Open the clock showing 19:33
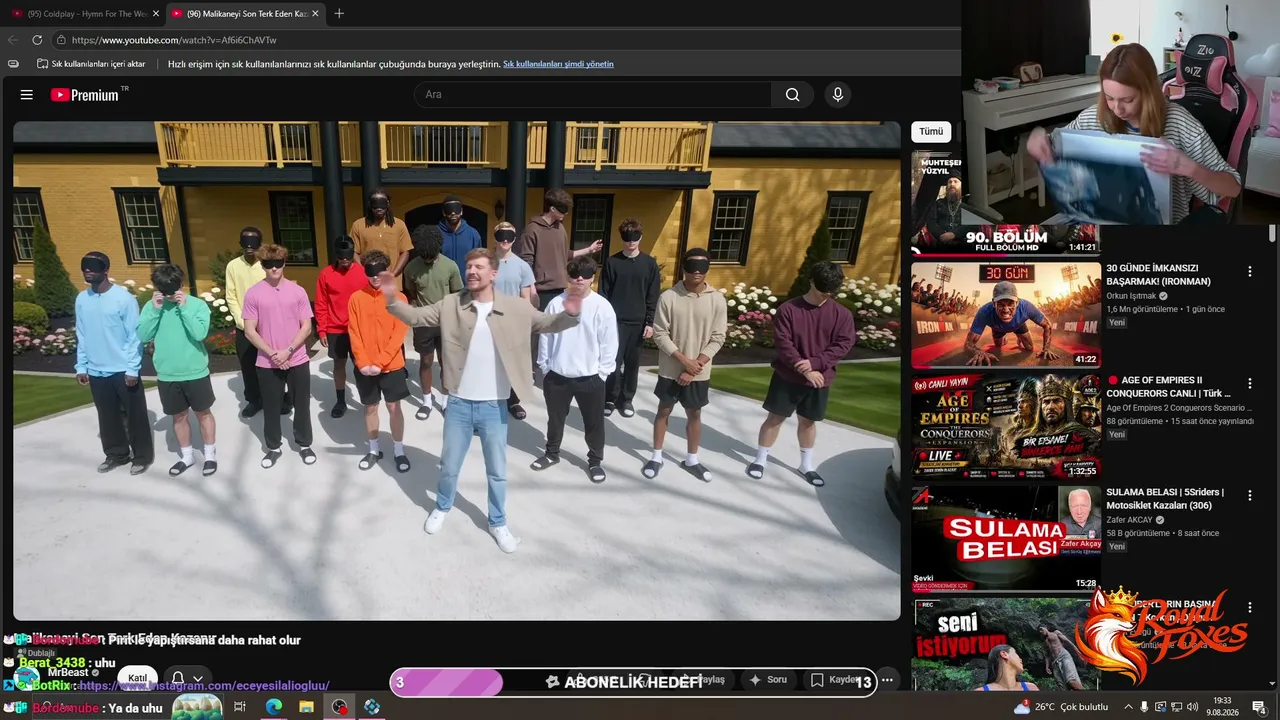This screenshot has width=1280, height=720. point(1222,707)
